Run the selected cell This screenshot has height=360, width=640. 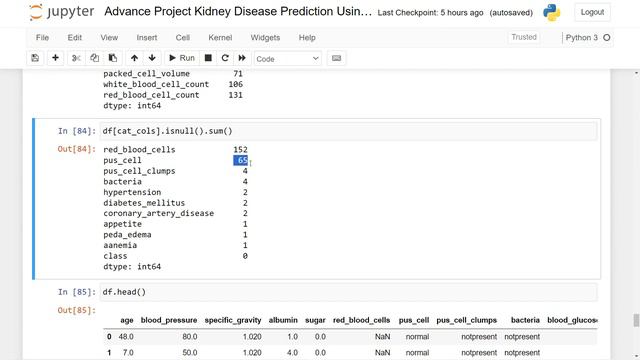coord(182,58)
